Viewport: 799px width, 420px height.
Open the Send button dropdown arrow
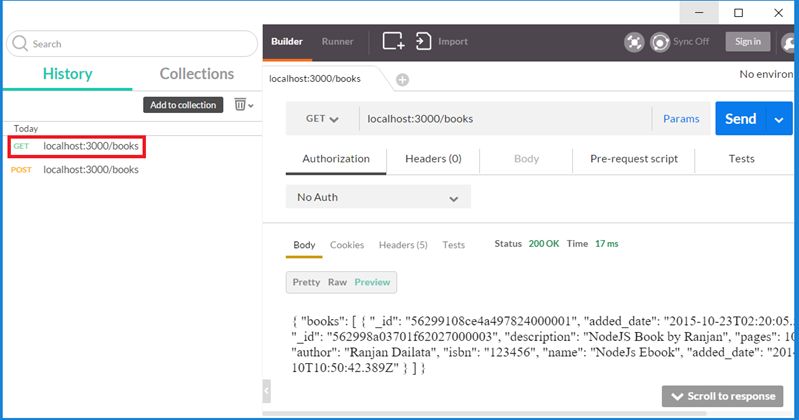pyautogui.click(x=780, y=119)
